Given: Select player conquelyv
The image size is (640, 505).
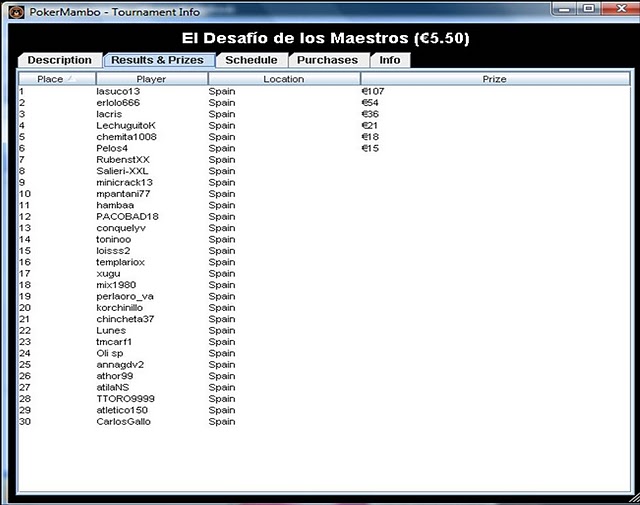Looking at the screenshot, I should pyautogui.click(x=121, y=228).
